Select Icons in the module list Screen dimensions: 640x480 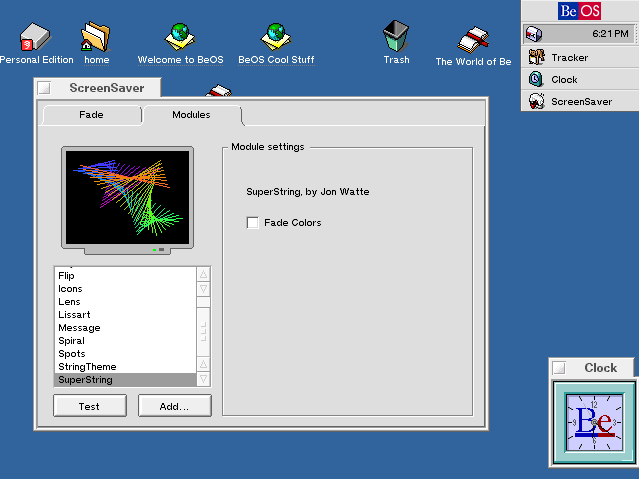[125, 289]
